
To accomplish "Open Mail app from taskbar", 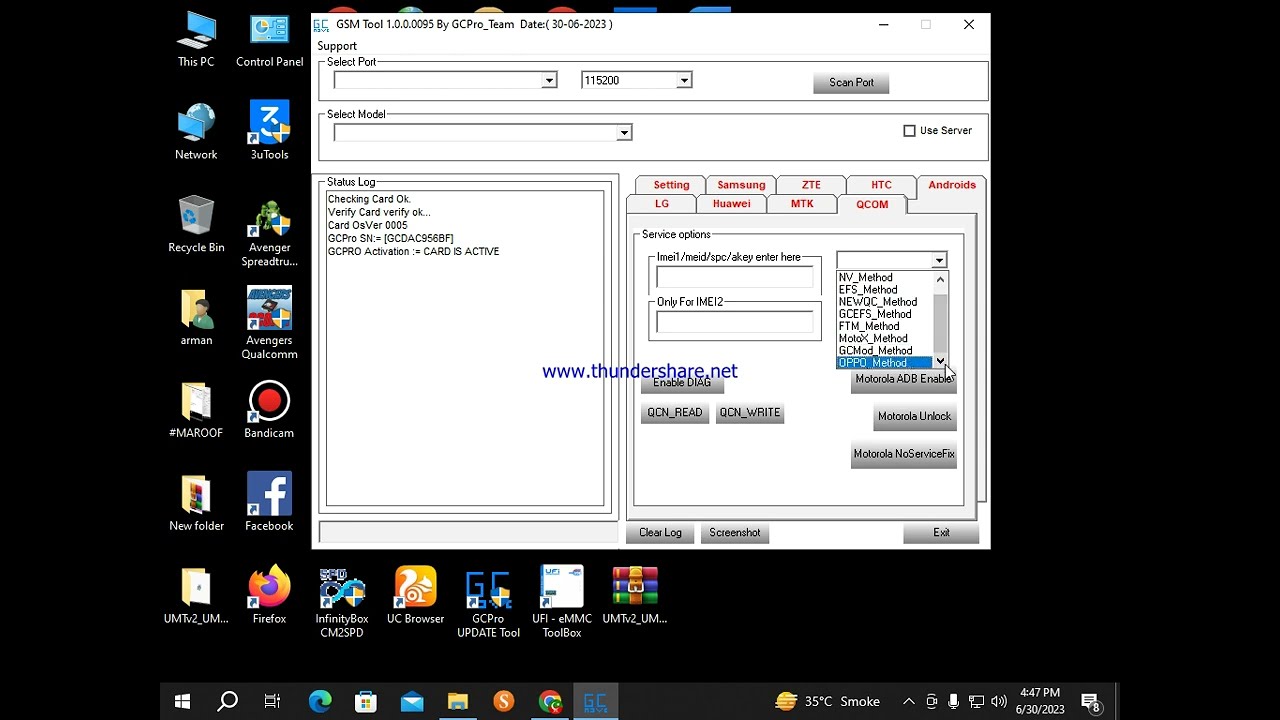I will pyautogui.click(x=412, y=702).
